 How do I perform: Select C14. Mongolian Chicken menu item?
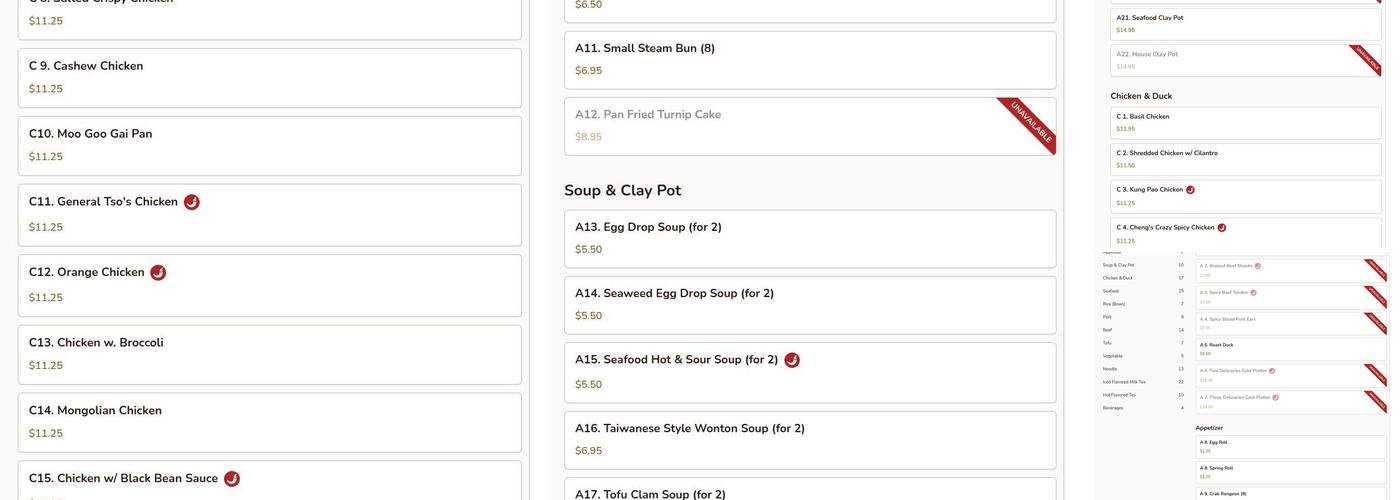pos(269,422)
